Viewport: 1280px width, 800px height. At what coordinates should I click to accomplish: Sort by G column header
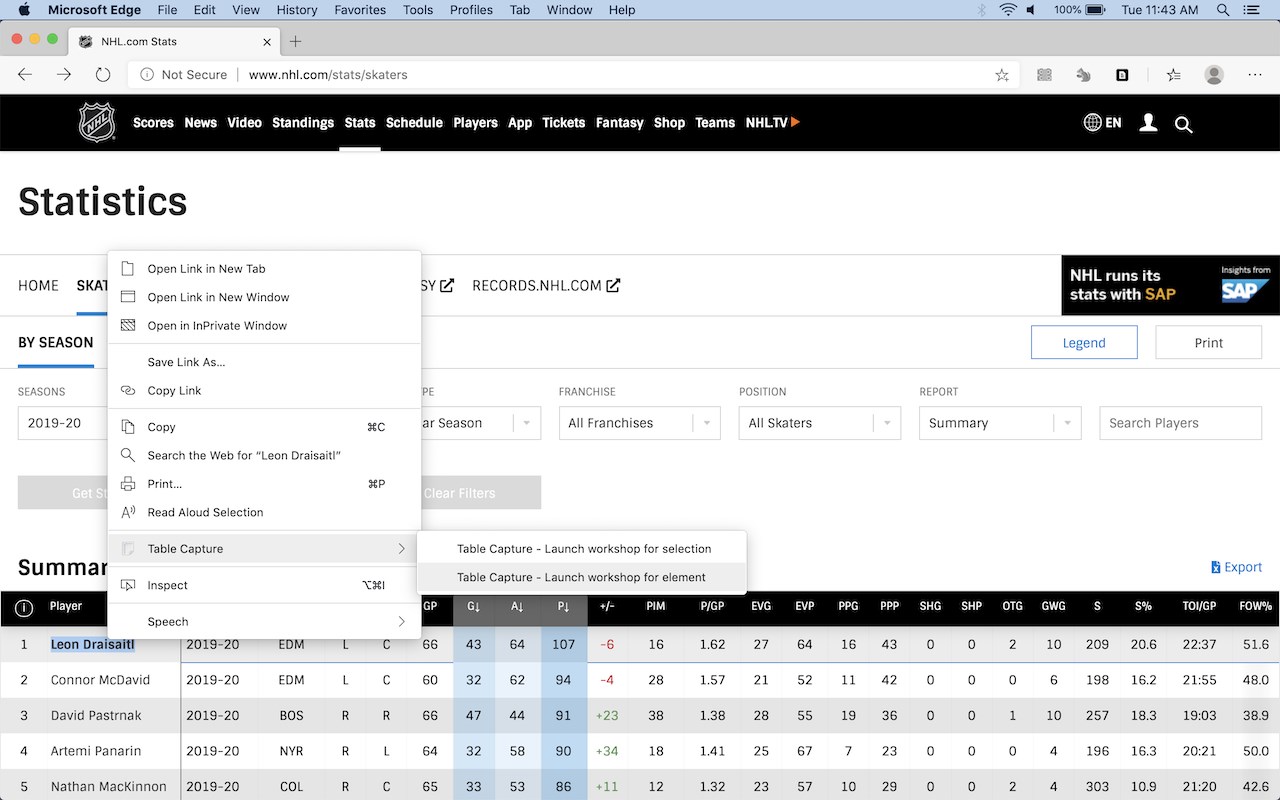473,607
